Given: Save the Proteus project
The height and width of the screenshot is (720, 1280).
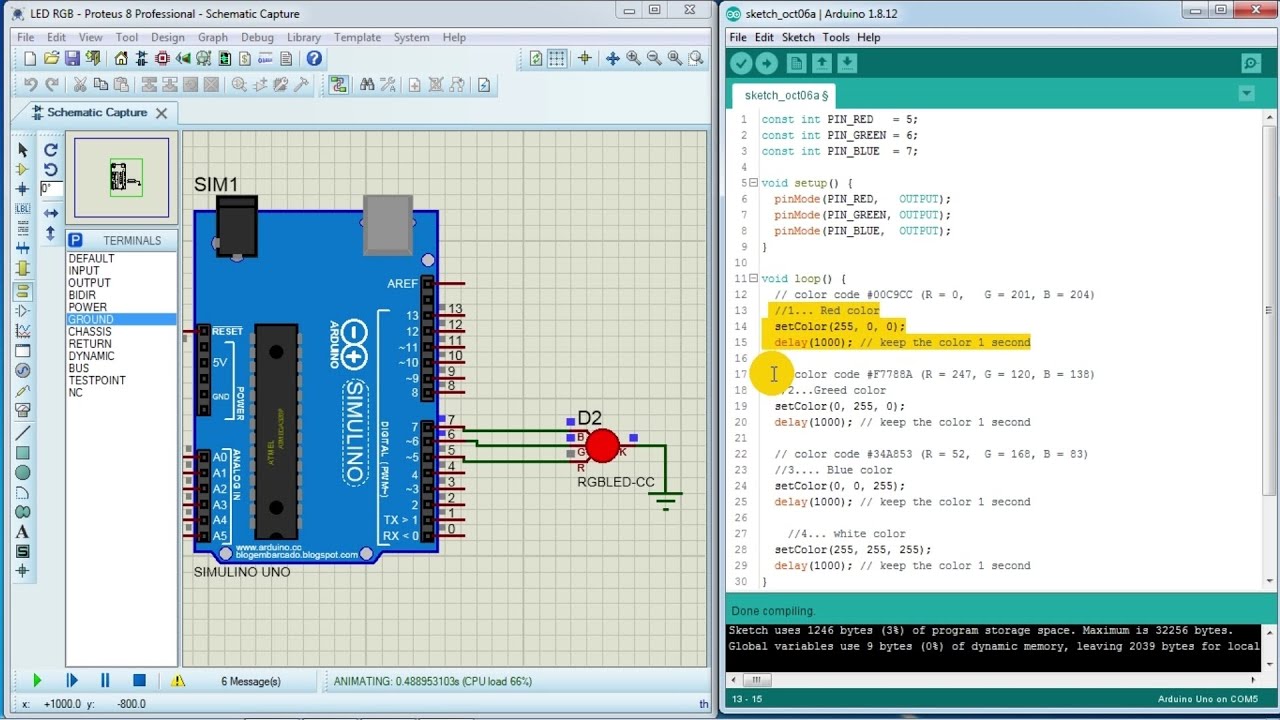Looking at the screenshot, I should (x=74, y=59).
